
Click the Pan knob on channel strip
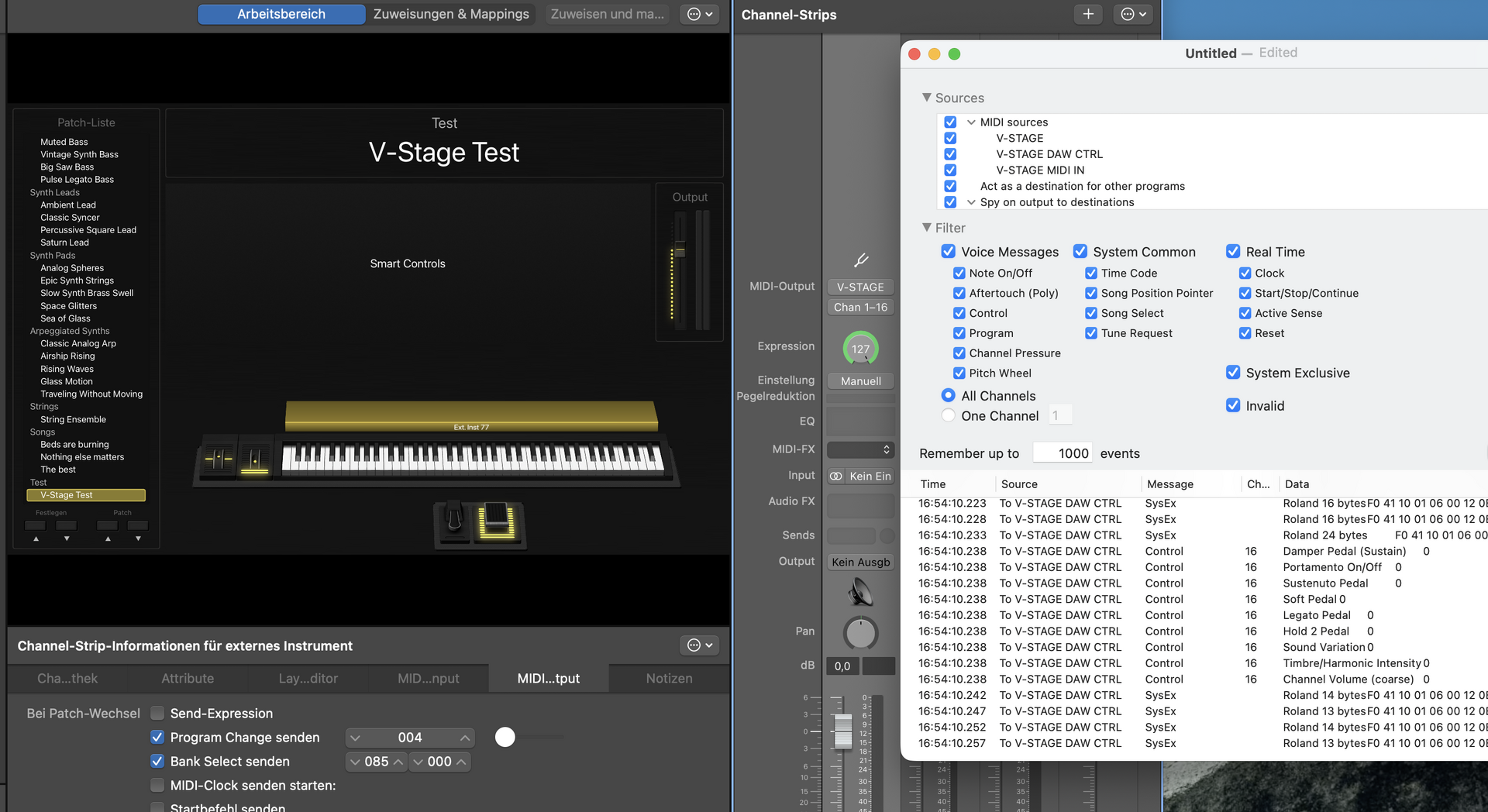[x=860, y=633]
